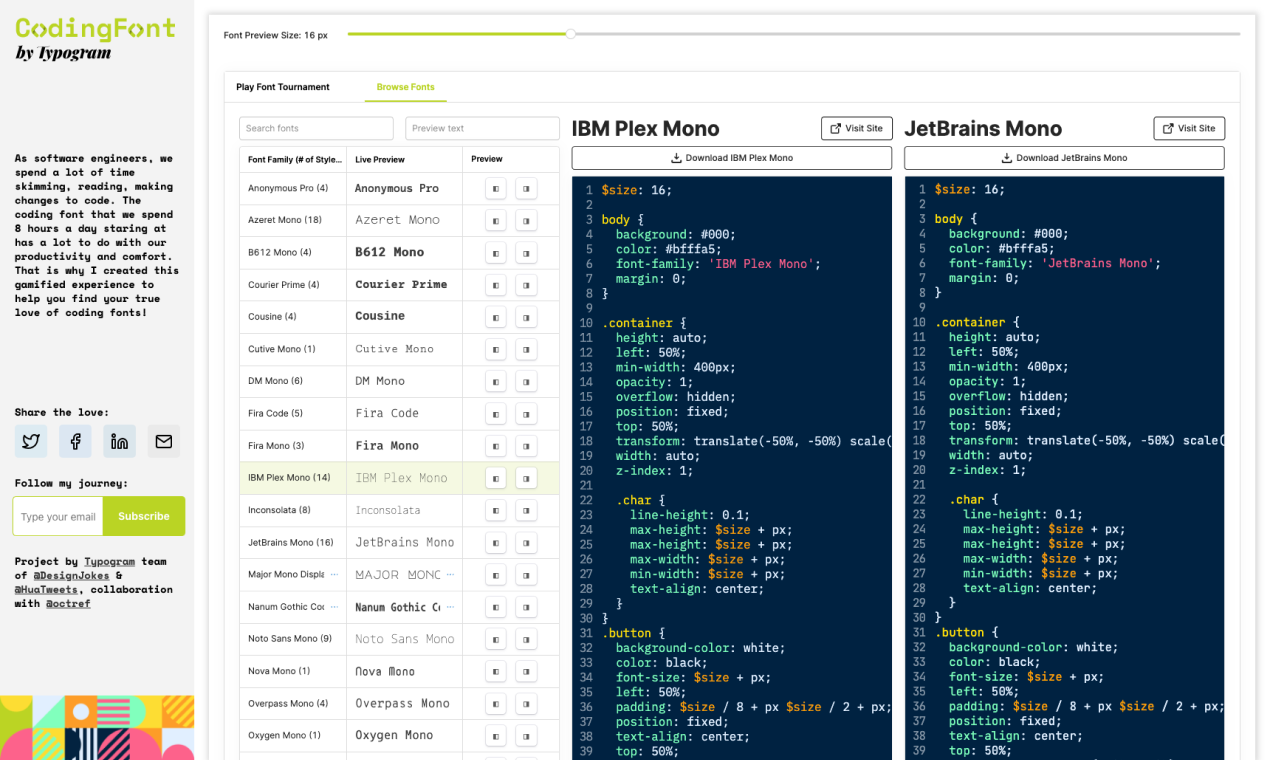Toggle DM Mono preview in left pane

pos(495,381)
